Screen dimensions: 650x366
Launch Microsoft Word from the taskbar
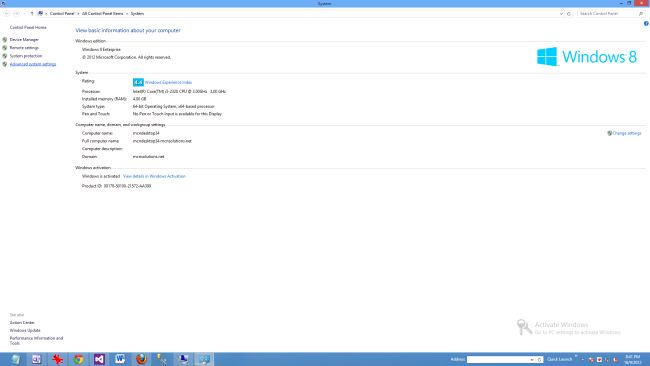coord(120,359)
